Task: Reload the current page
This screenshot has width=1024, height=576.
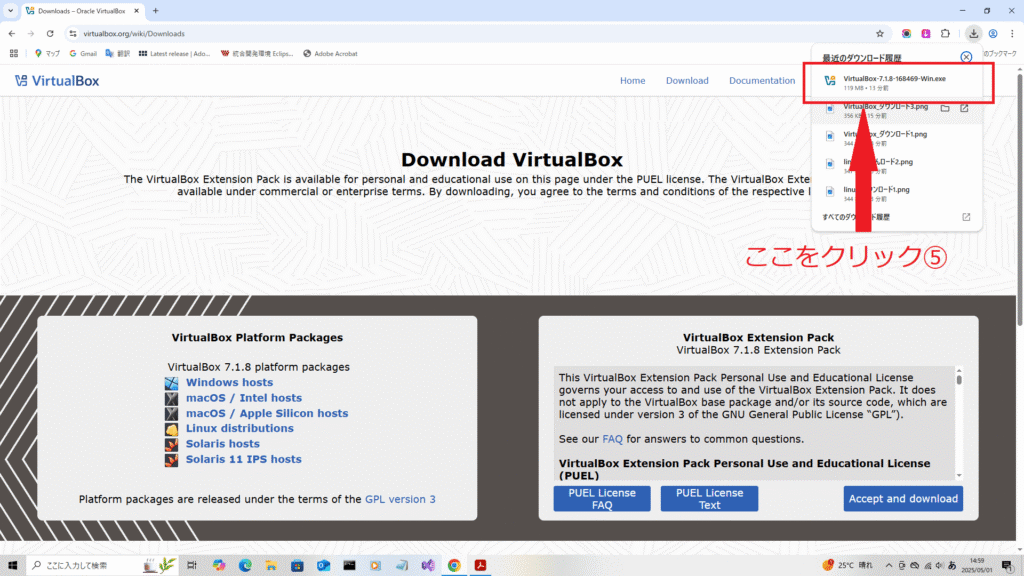Action: 50,33
